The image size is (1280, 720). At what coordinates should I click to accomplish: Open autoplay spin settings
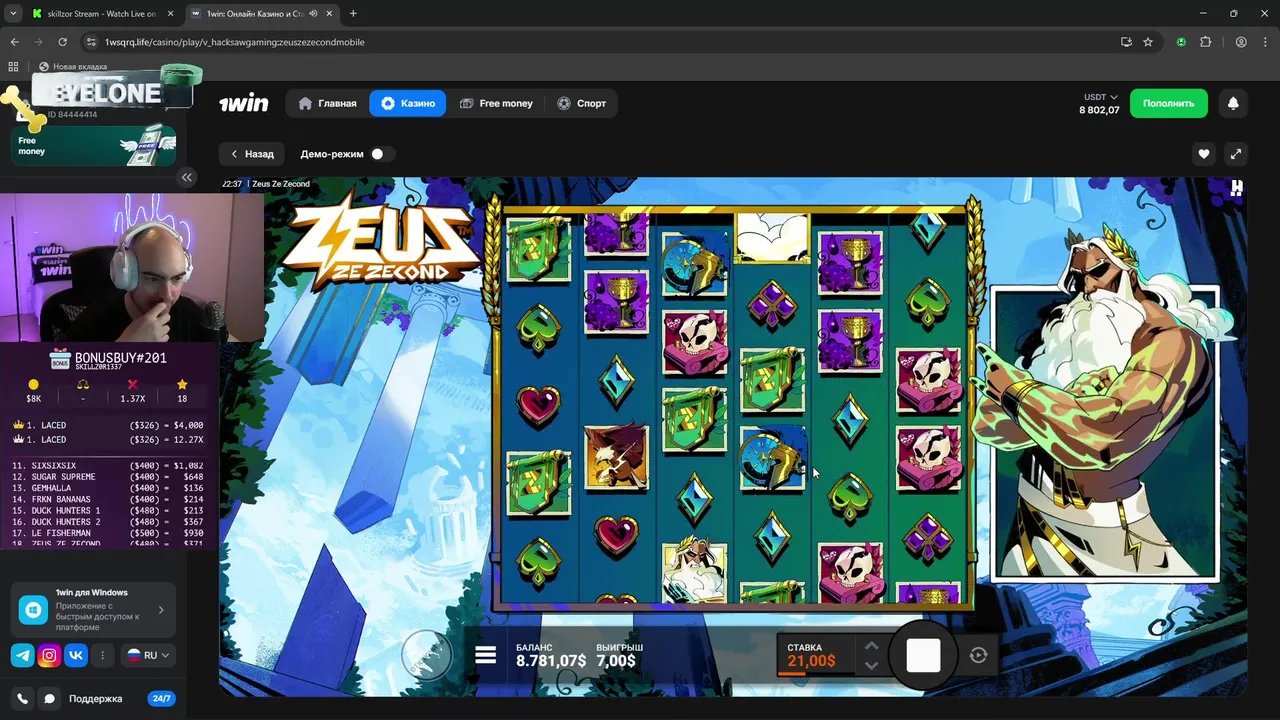point(978,655)
